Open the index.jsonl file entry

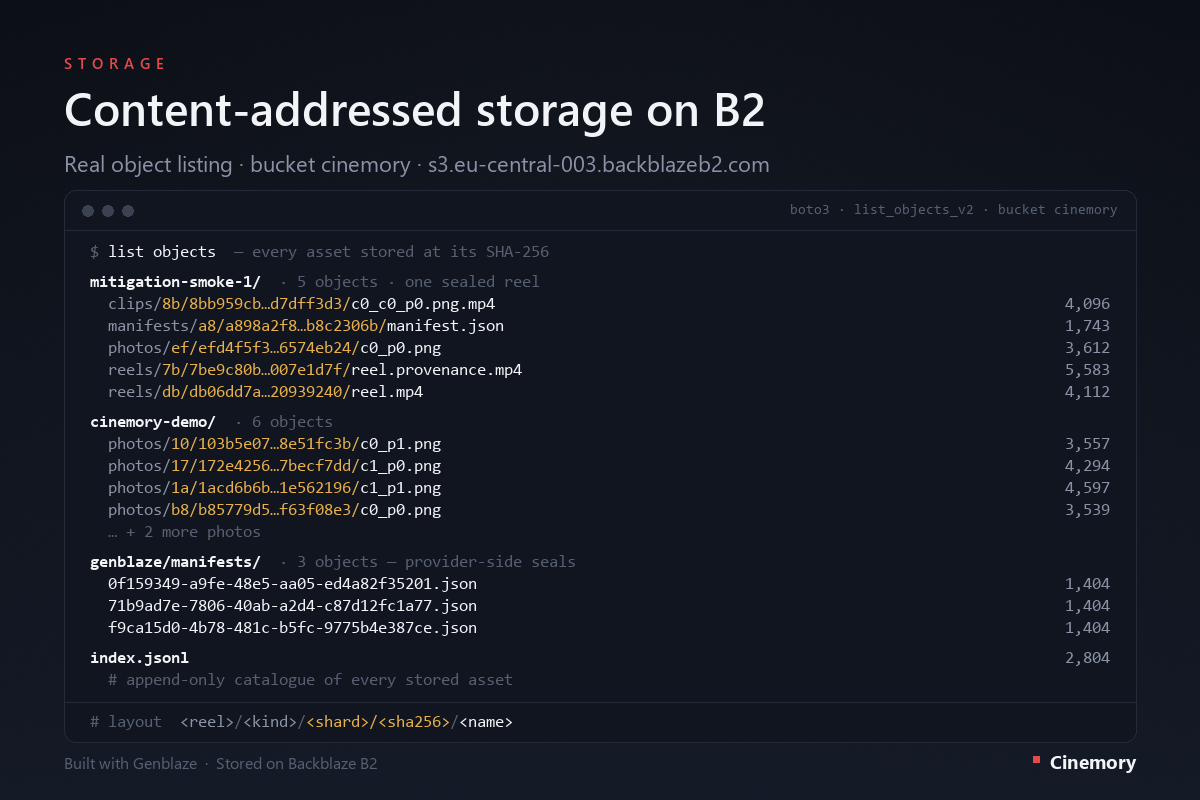coord(139,658)
